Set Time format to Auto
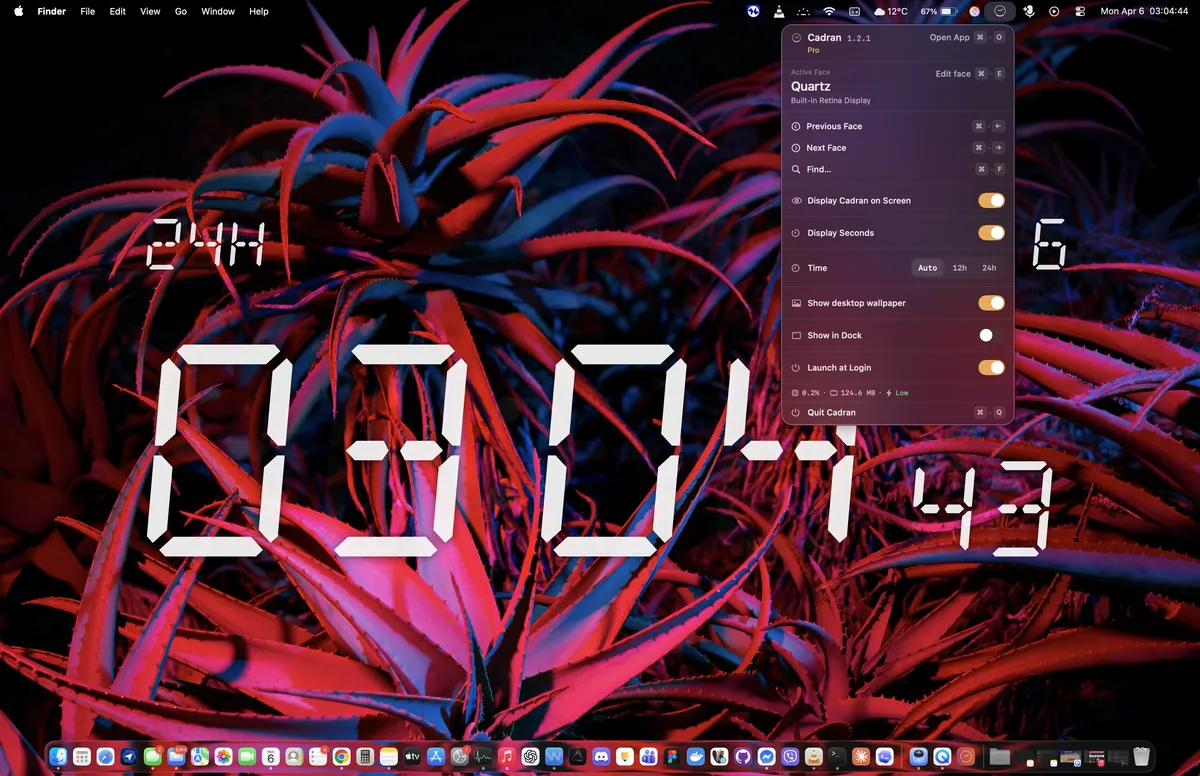The width and height of the screenshot is (1200, 776). (928, 268)
